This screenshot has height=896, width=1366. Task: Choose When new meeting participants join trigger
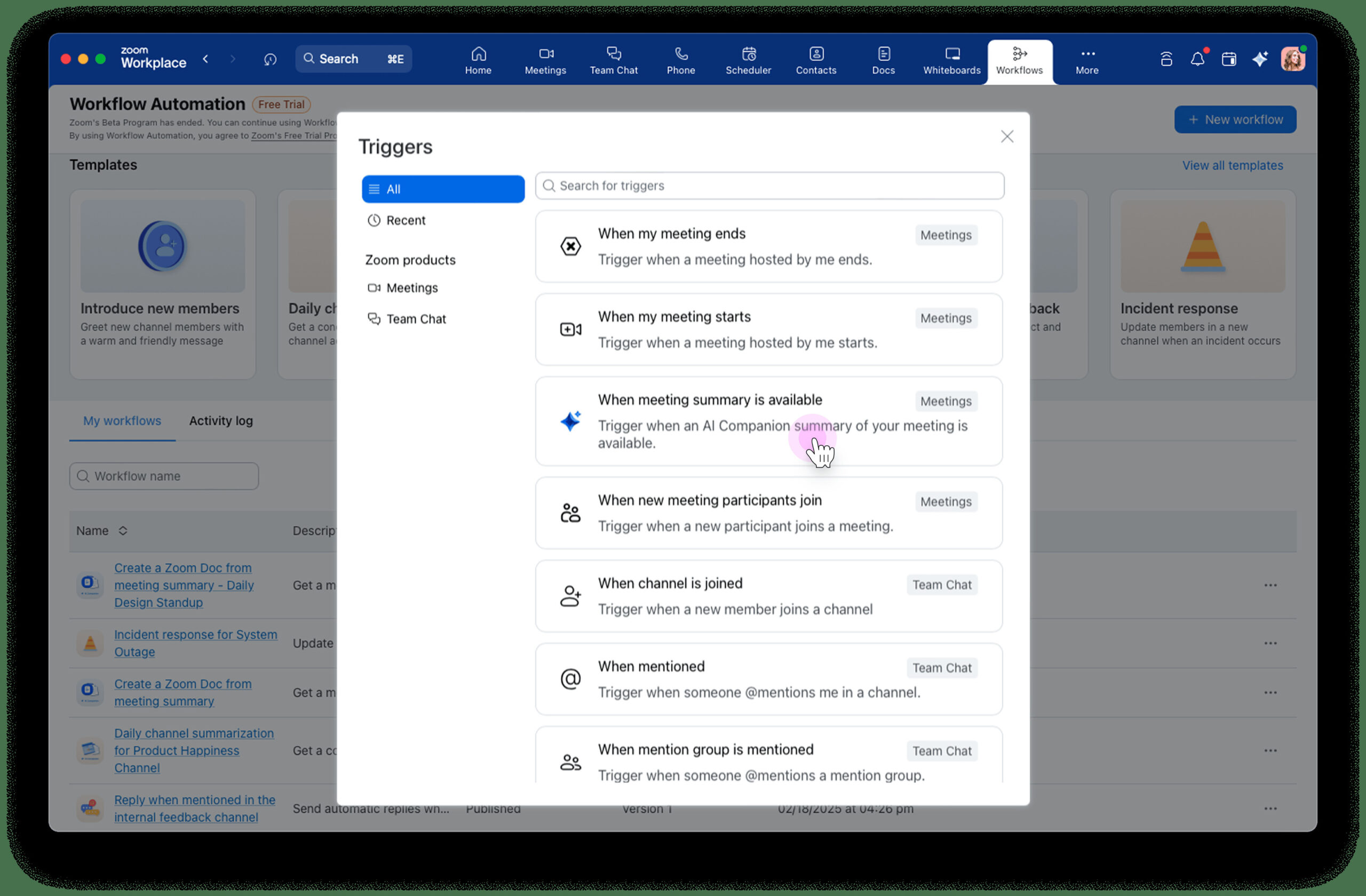769,513
